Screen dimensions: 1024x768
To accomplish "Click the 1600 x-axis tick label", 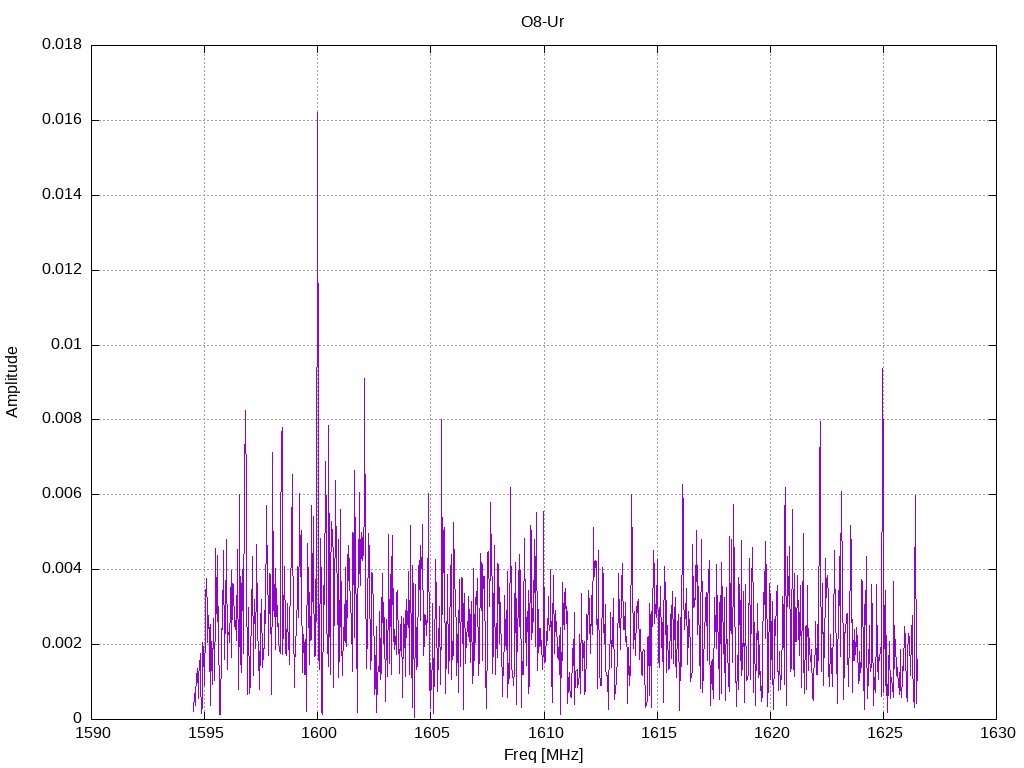I will [x=319, y=733].
